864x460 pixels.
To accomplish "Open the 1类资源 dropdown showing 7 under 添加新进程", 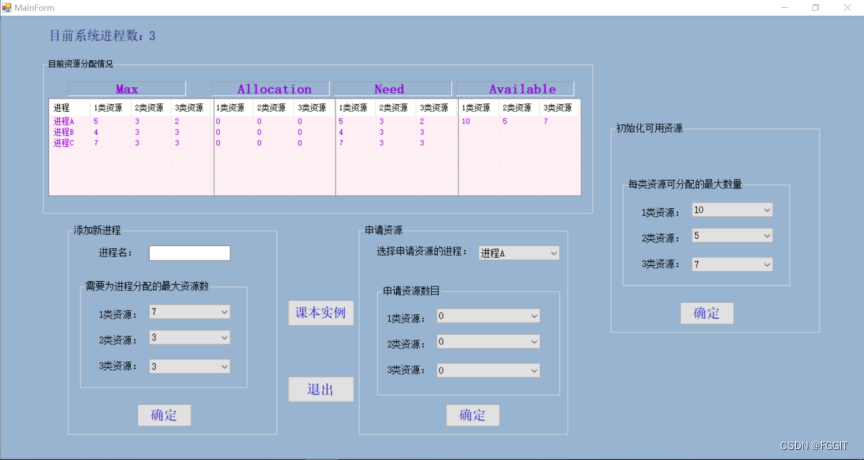I will [x=190, y=312].
